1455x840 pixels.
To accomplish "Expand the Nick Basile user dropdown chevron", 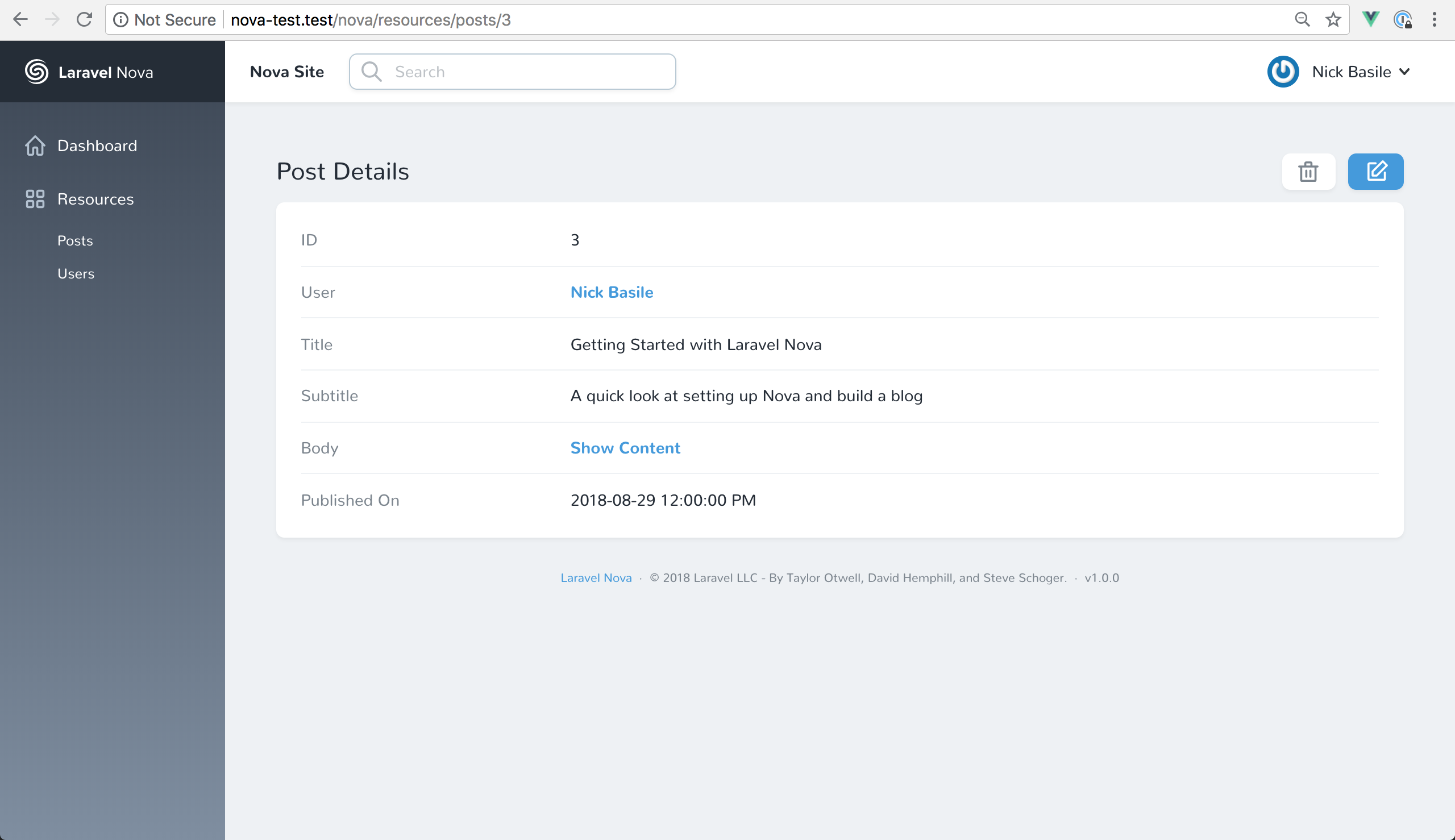I will coord(1405,72).
